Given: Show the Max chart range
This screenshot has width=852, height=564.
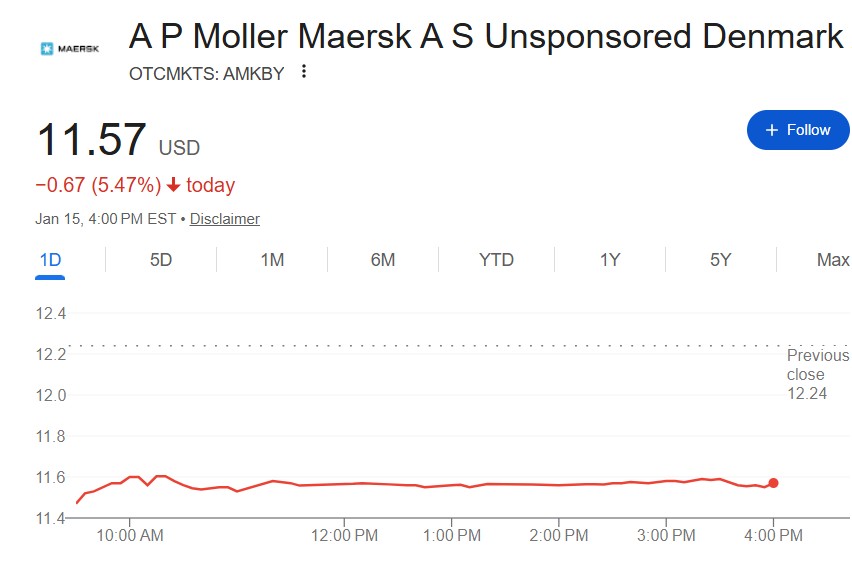Looking at the screenshot, I should (x=832, y=260).
